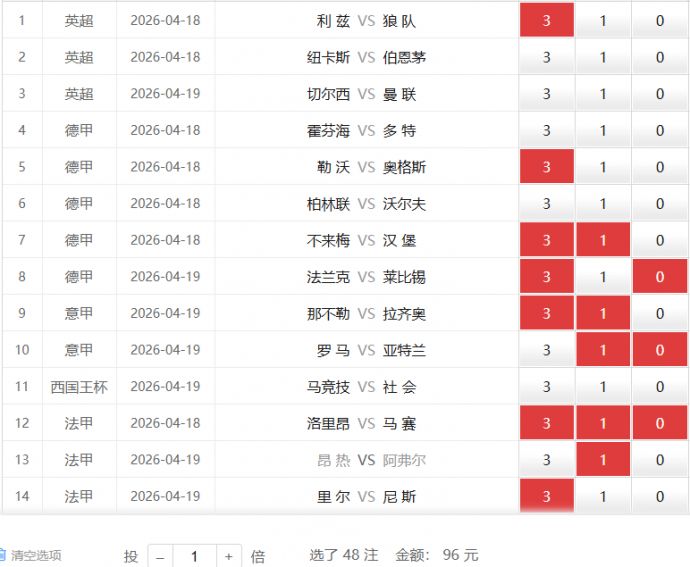Select draw 1 for 马竞技 vs 社会
Viewport: 690px width, 567px height.
[x=603, y=387]
